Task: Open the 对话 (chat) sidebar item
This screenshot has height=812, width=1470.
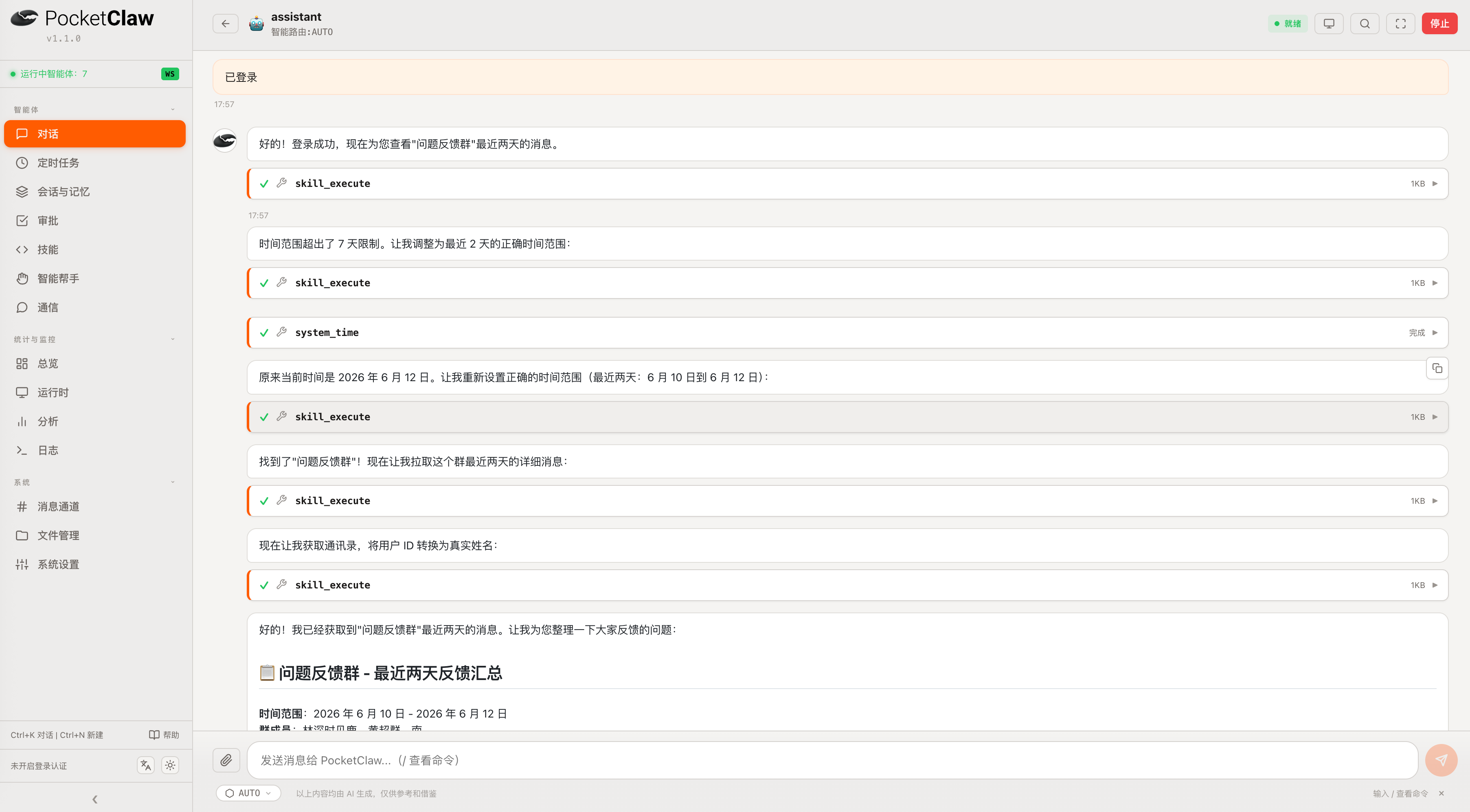Action: tap(95, 134)
